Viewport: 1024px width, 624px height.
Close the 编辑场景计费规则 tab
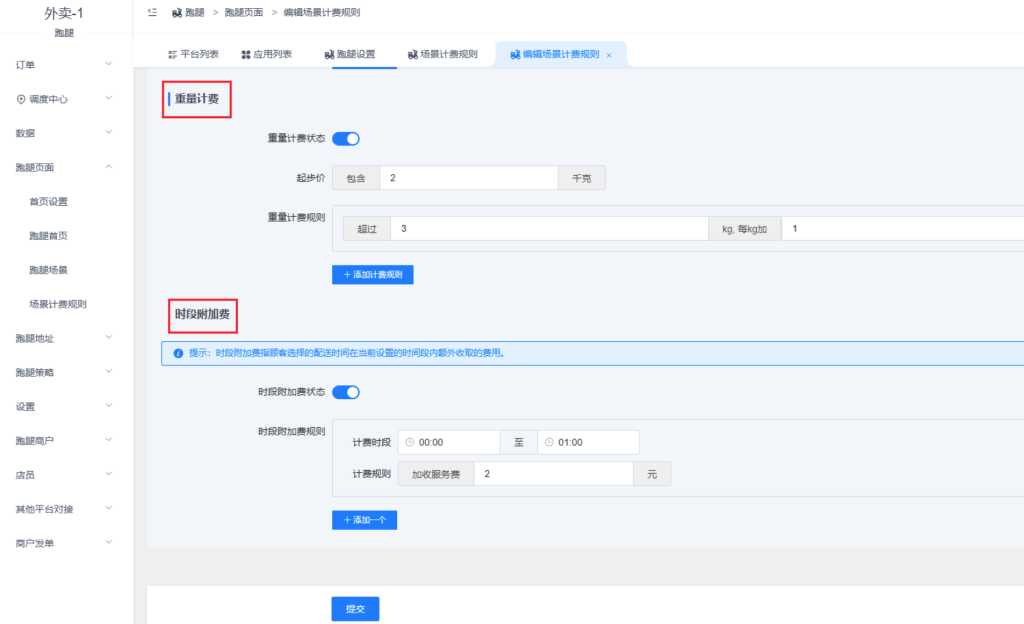coord(609,55)
